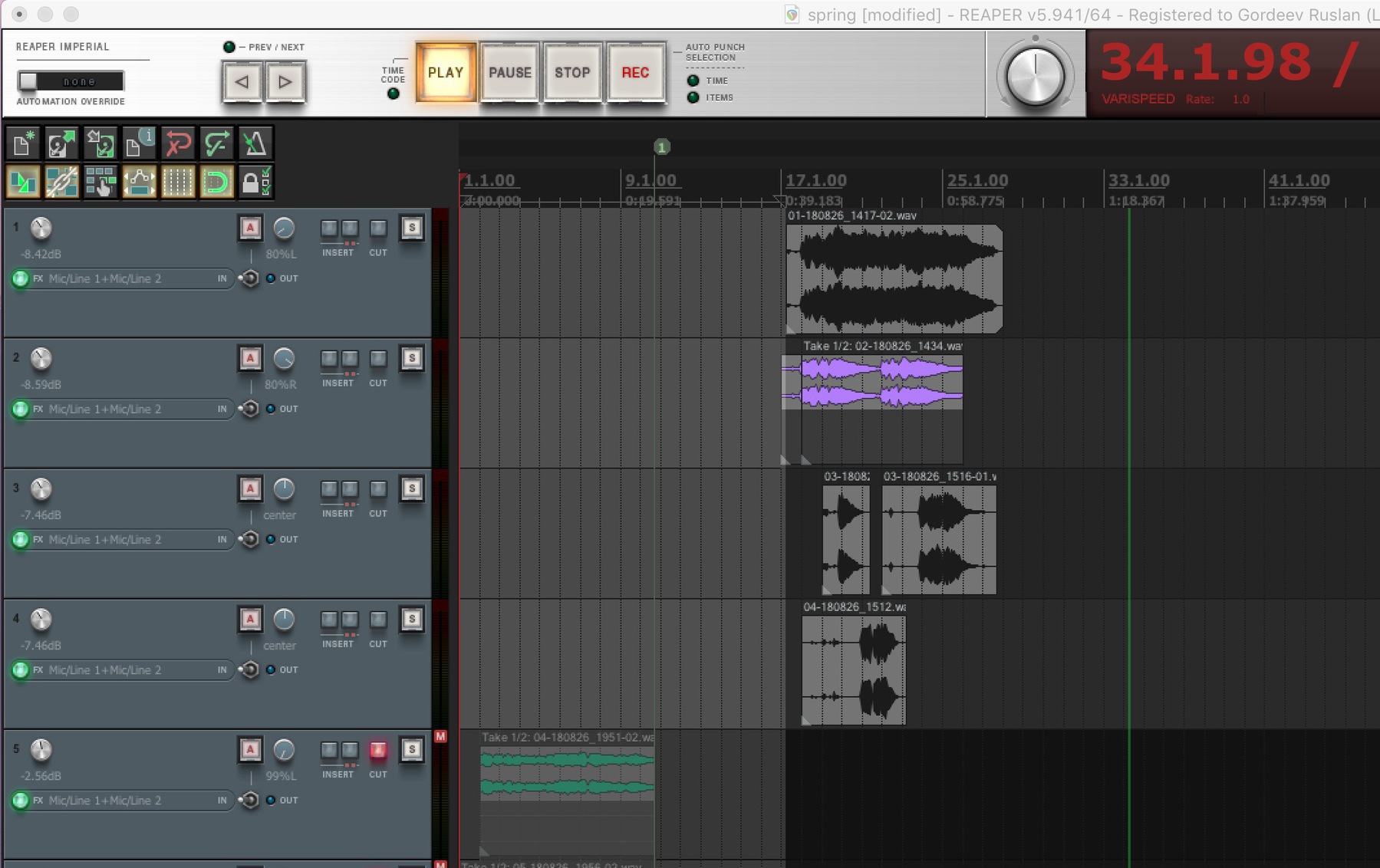Unmute track 5 with lit CUT button
Image resolution: width=1380 pixels, height=868 pixels.
tap(378, 750)
